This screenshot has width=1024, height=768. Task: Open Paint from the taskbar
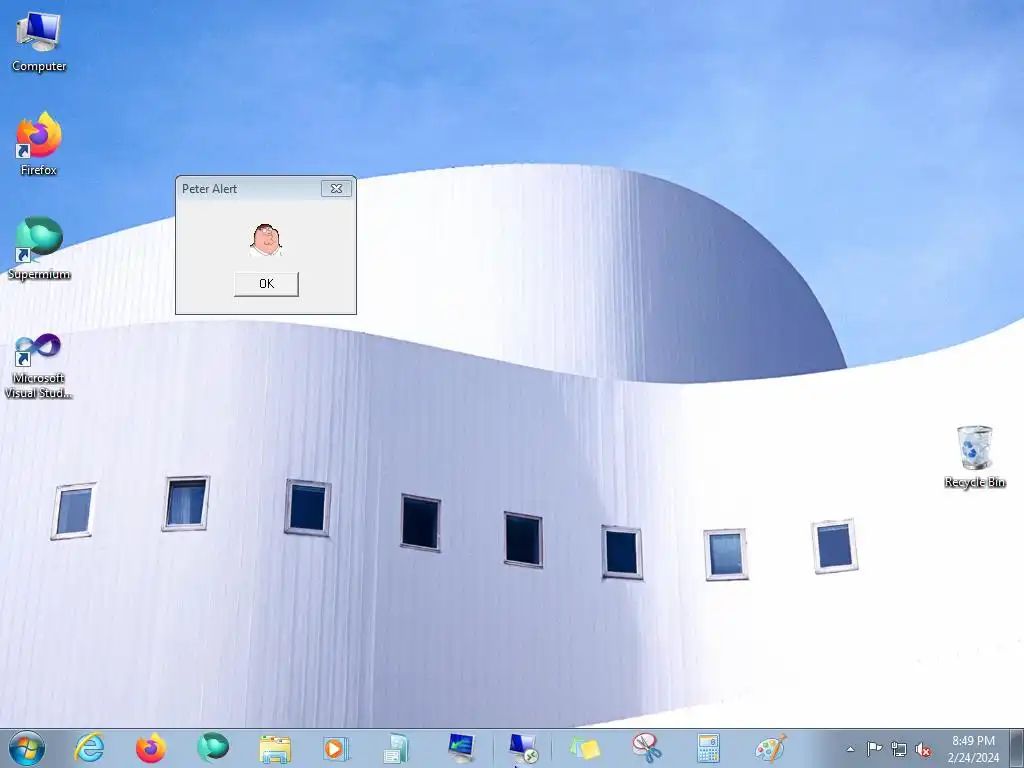(x=771, y=748)
